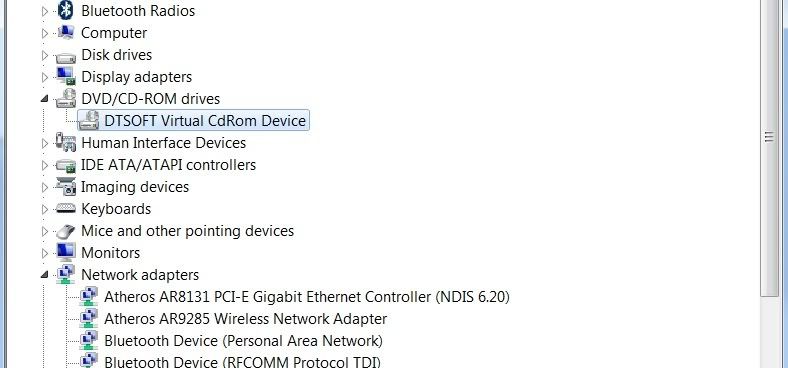Viewport: 788px width, 368px height.
Task: Click the Display adapters category icon
Action: point(65,76)
